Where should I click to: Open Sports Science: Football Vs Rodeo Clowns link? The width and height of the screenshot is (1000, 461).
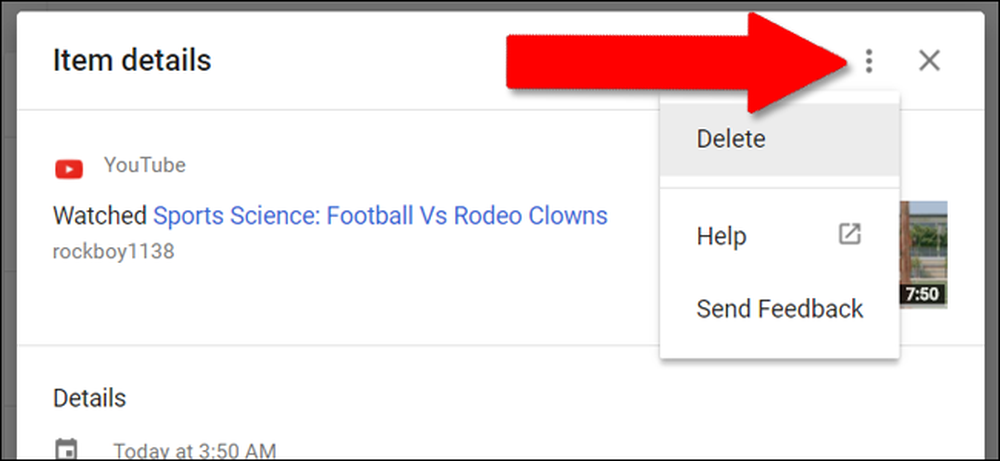point(380,216)
